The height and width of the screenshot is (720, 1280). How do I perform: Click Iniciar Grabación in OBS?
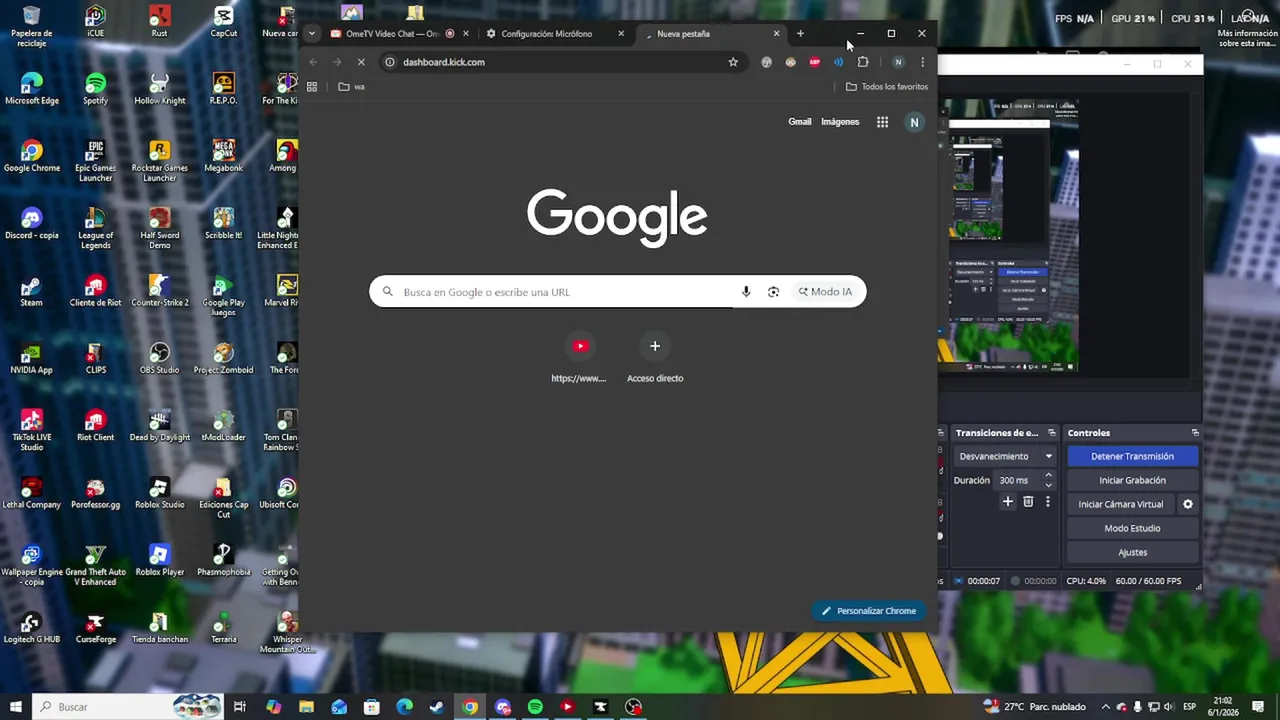1132,480
